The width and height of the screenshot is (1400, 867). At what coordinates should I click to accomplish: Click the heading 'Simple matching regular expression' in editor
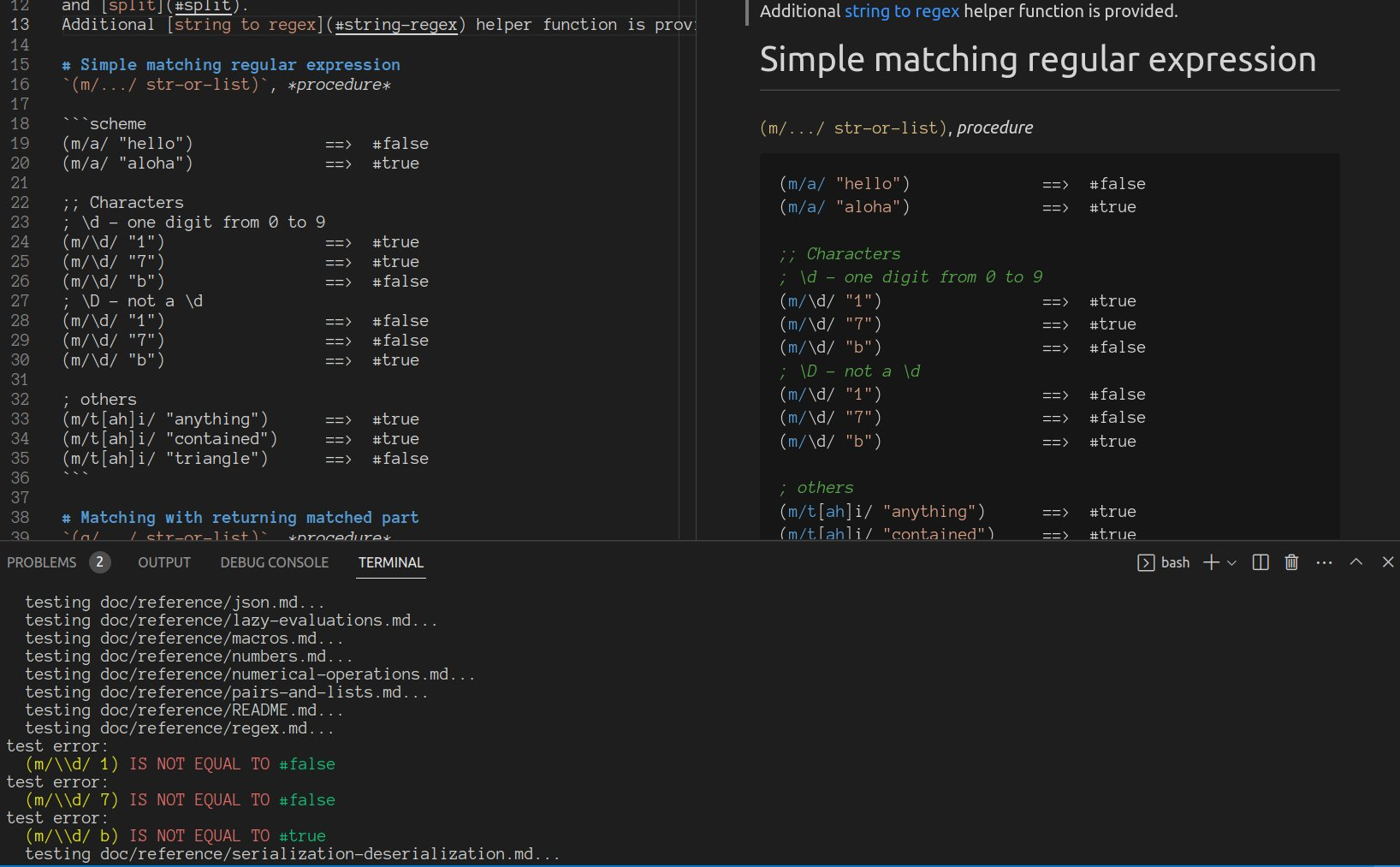(231, 65)
